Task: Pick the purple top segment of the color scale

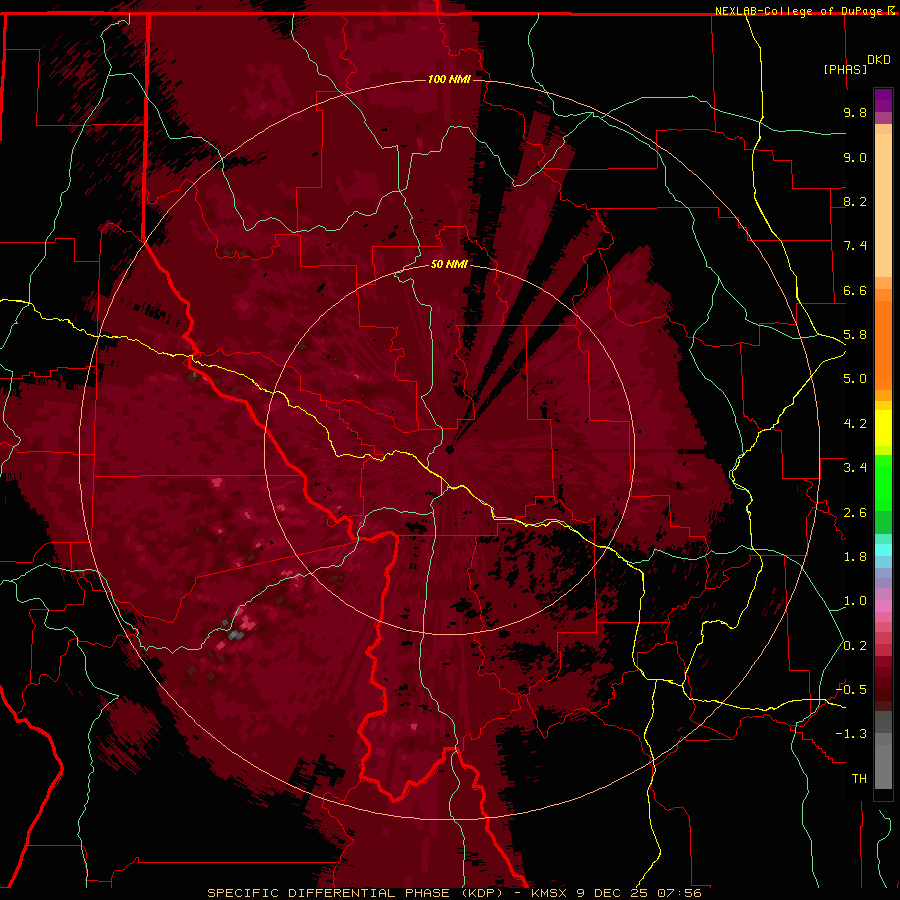Action: (x=883, y=100)
